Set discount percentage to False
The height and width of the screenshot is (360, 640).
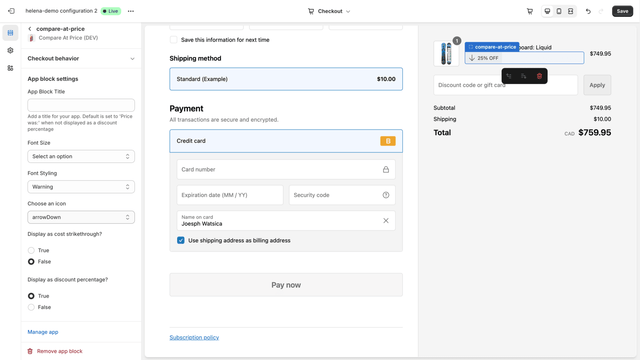pyautogui.click(x=31, y=307)
